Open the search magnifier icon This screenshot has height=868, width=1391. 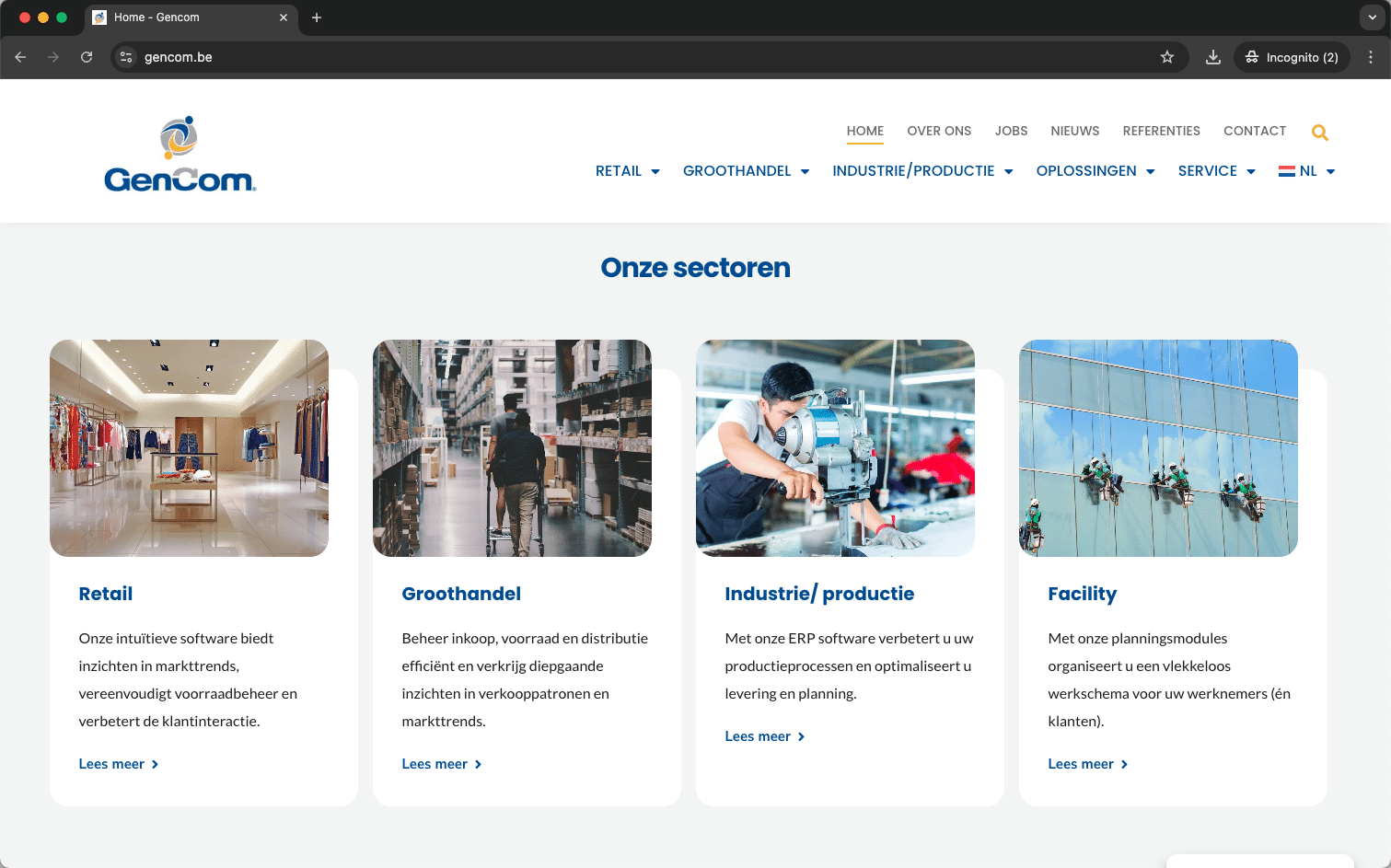pos(1320,132)
